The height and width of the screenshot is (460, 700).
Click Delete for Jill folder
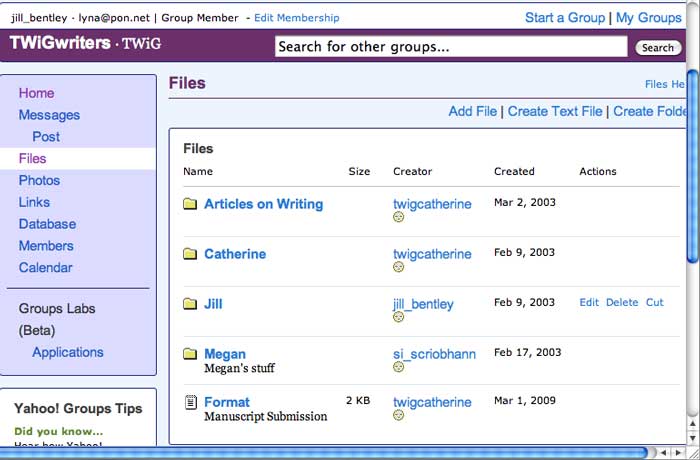point(622,302)
